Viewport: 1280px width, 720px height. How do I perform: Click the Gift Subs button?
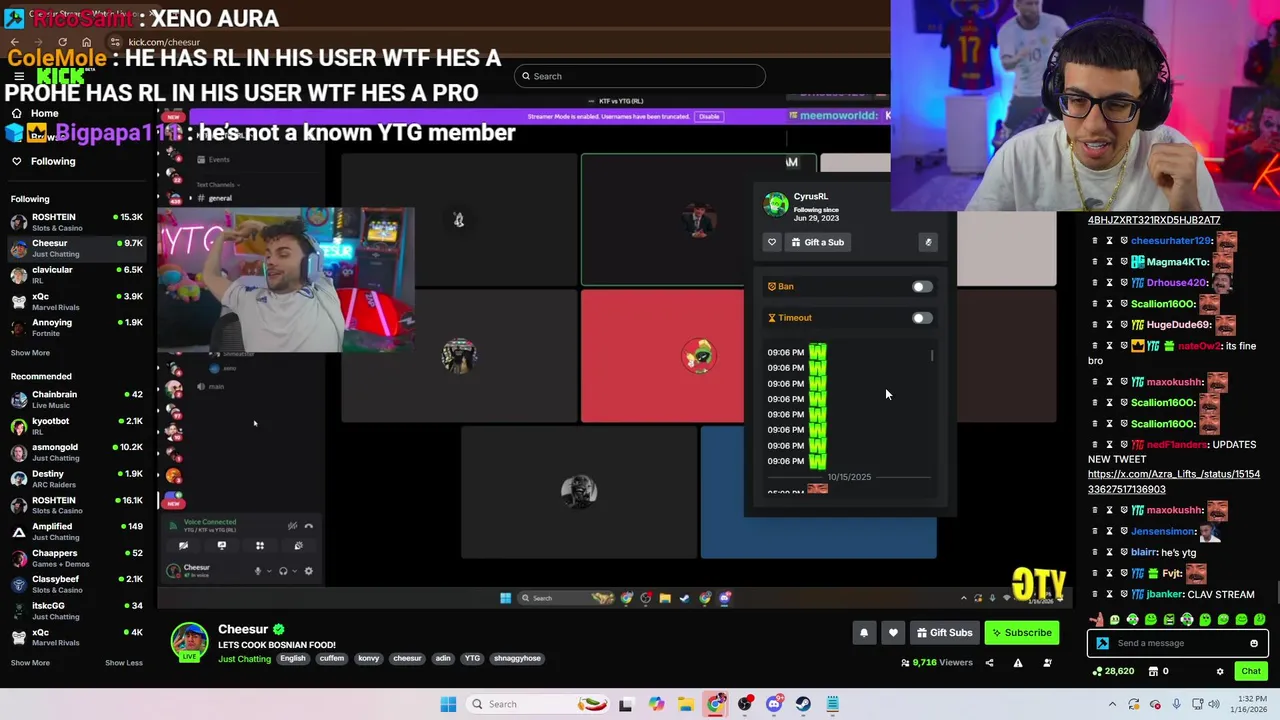tap(945, 632)
